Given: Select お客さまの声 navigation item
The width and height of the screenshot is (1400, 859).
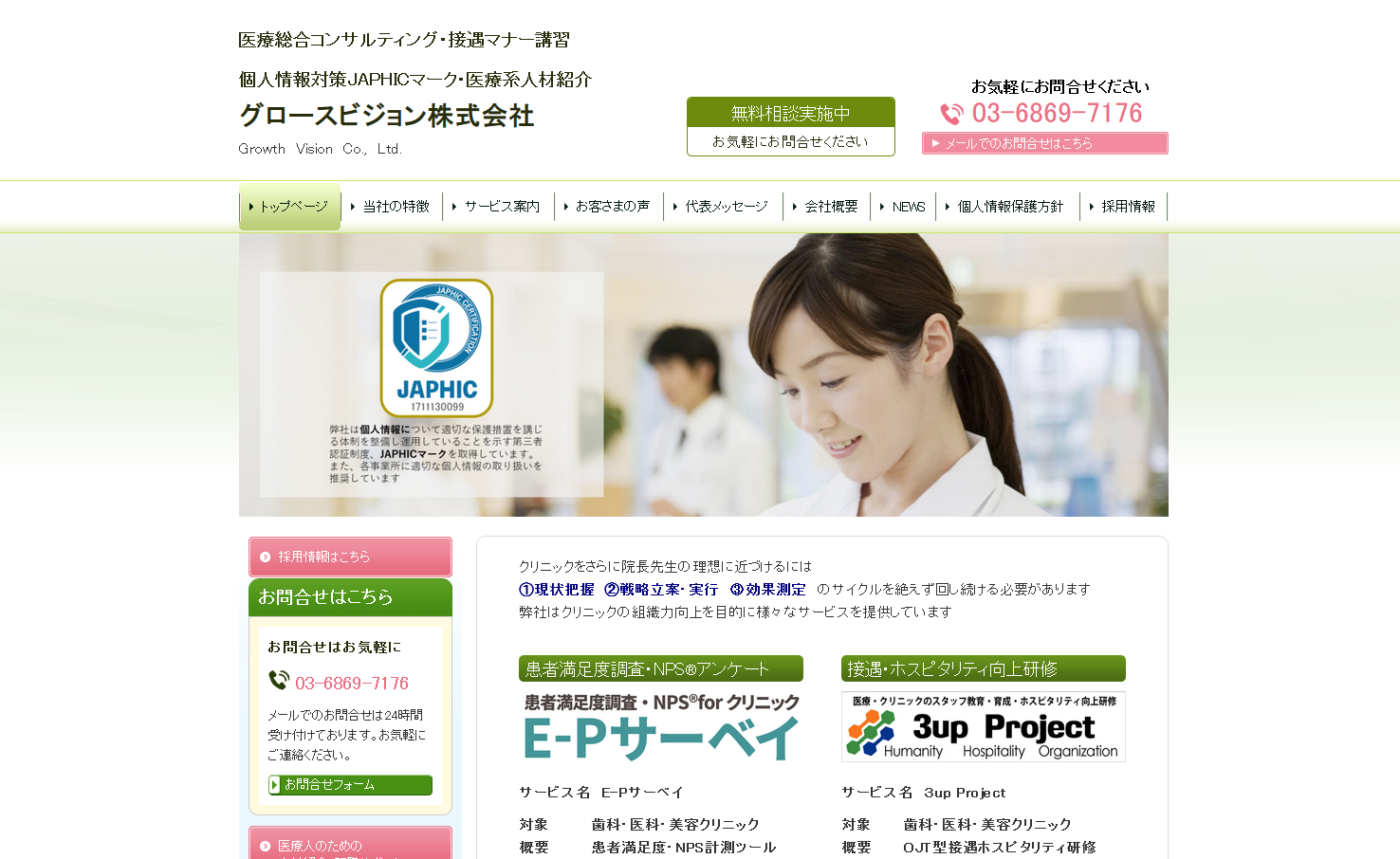Looking at the screenshot, I should 608,207.
